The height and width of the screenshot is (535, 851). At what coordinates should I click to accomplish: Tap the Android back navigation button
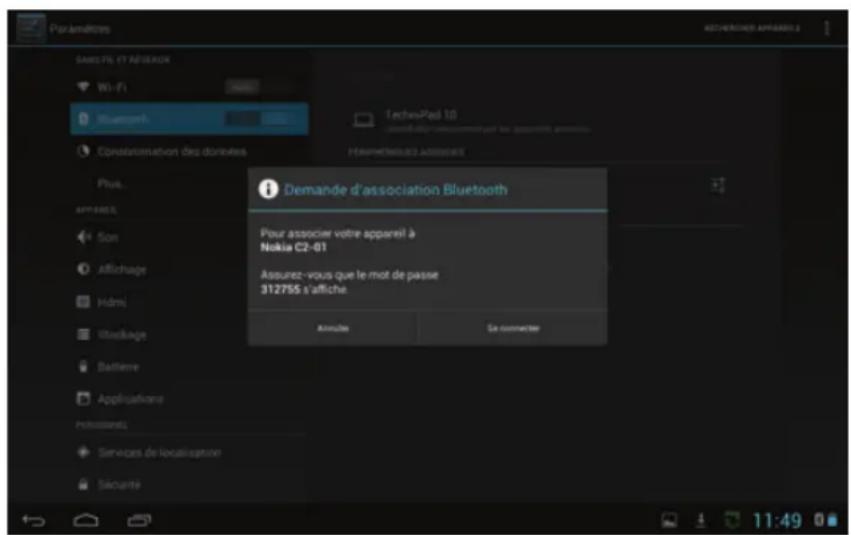tap(33, 520)
